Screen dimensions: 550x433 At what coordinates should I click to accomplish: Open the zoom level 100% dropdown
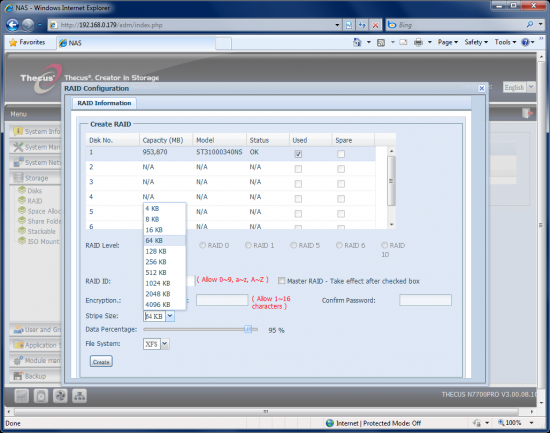click(532, 423)
